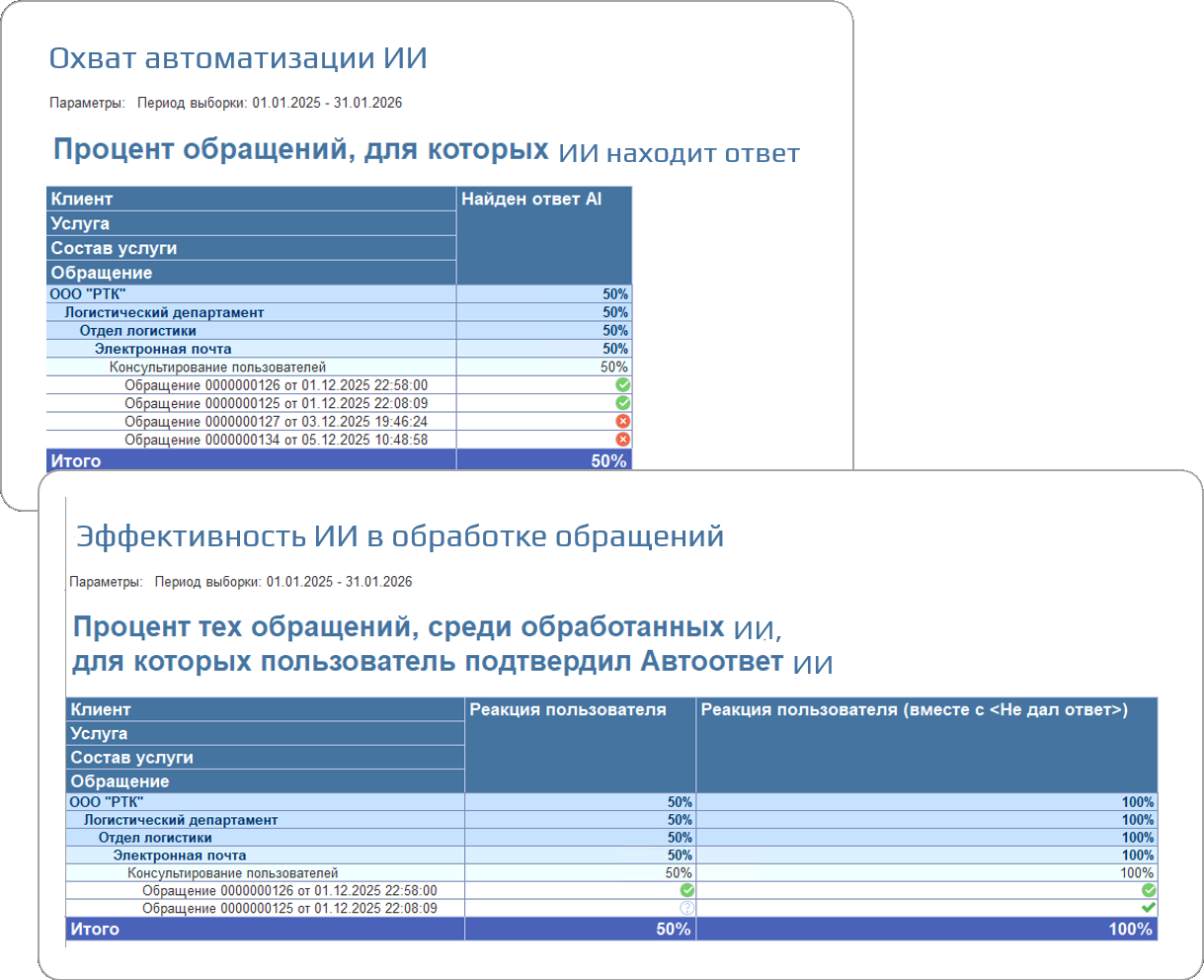
Task: Click green tick without circle in last column
Action: coord(1148,908)
